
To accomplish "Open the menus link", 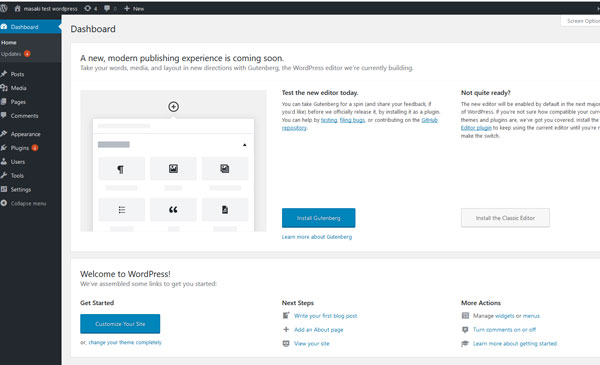I will tap(531, 316).
